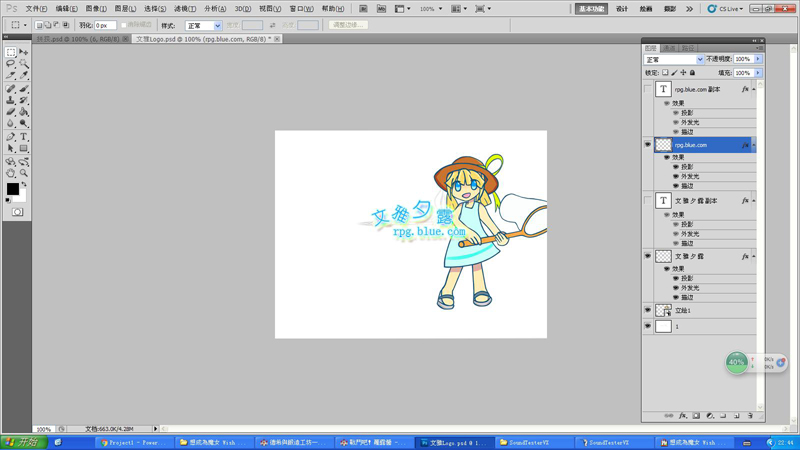Select the Dodge tool
The height and width of the screenshot is (450, 800).
coord(23,123)
